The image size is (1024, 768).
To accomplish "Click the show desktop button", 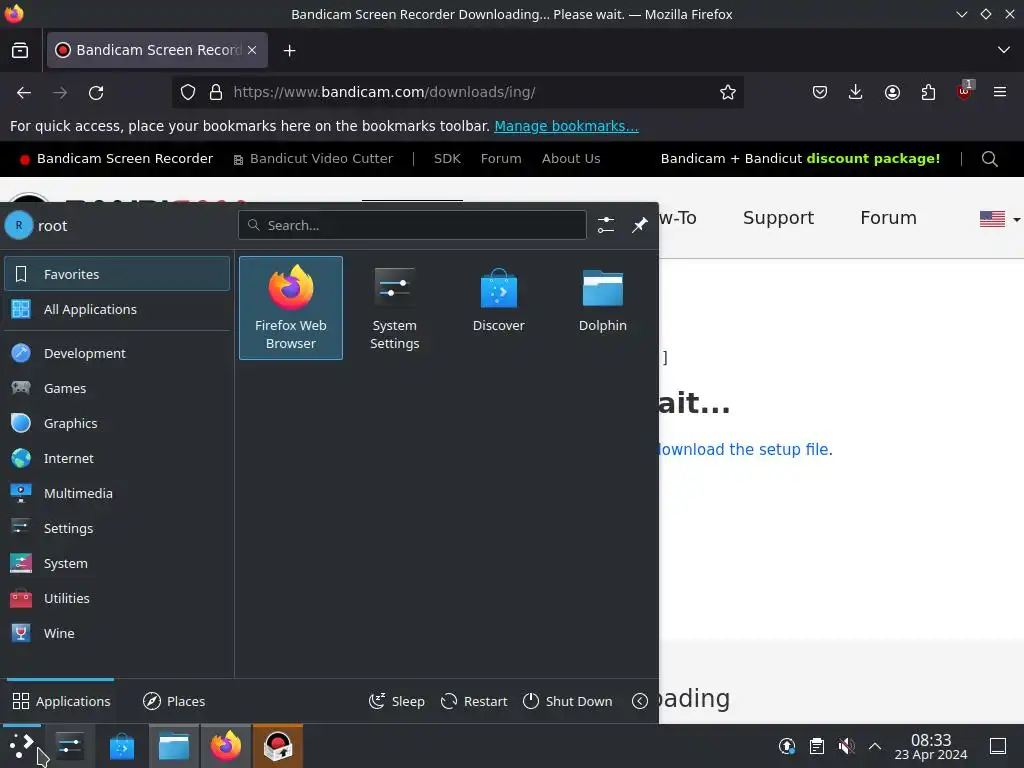I will coord(998,746).
